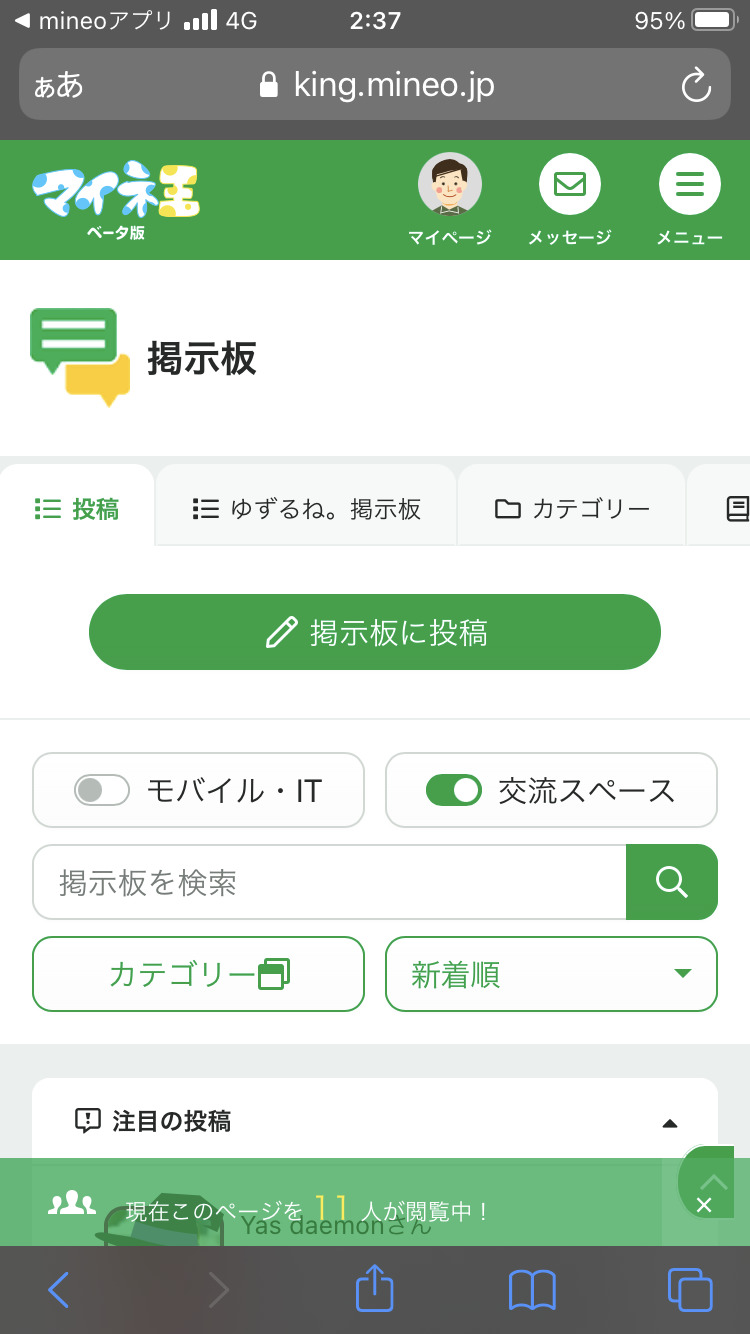Tap Safari reload page icon
This screenshot has width=750, height=1334.
pos(696,85)
